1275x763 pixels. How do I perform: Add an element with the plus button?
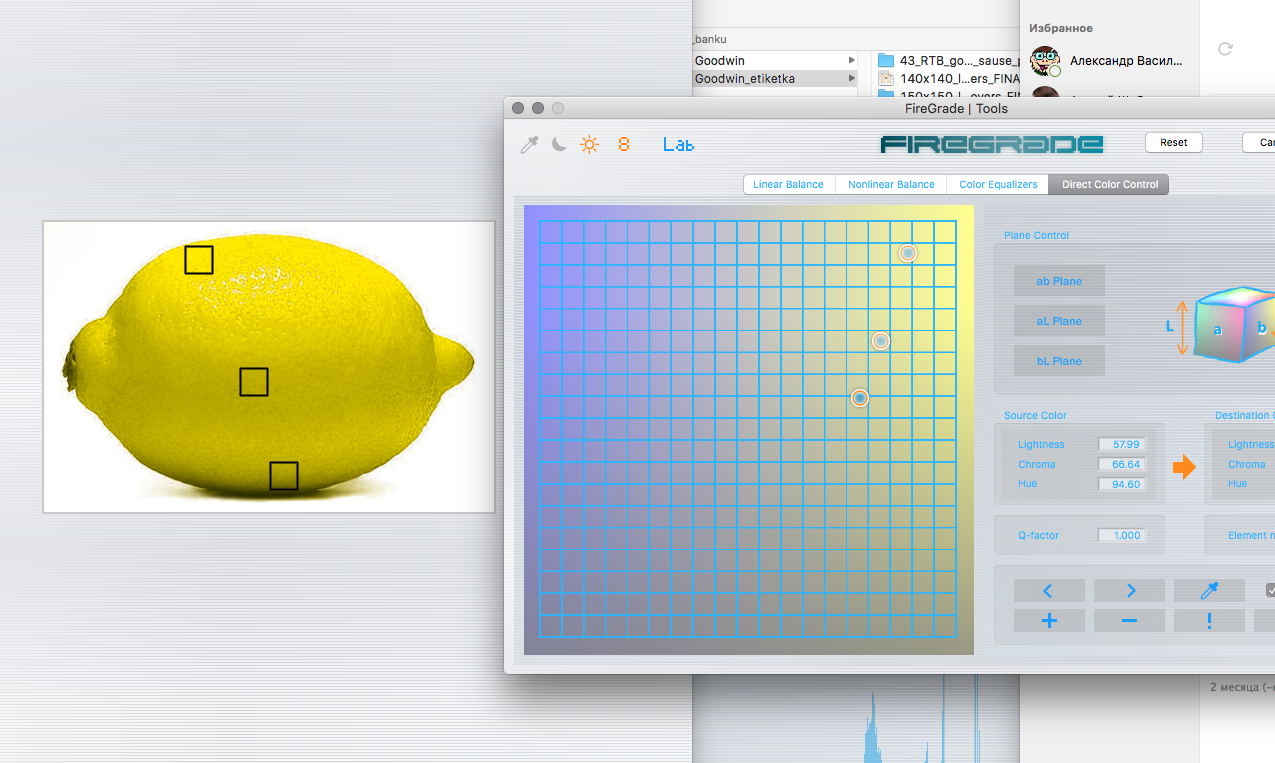(1049, 621)
